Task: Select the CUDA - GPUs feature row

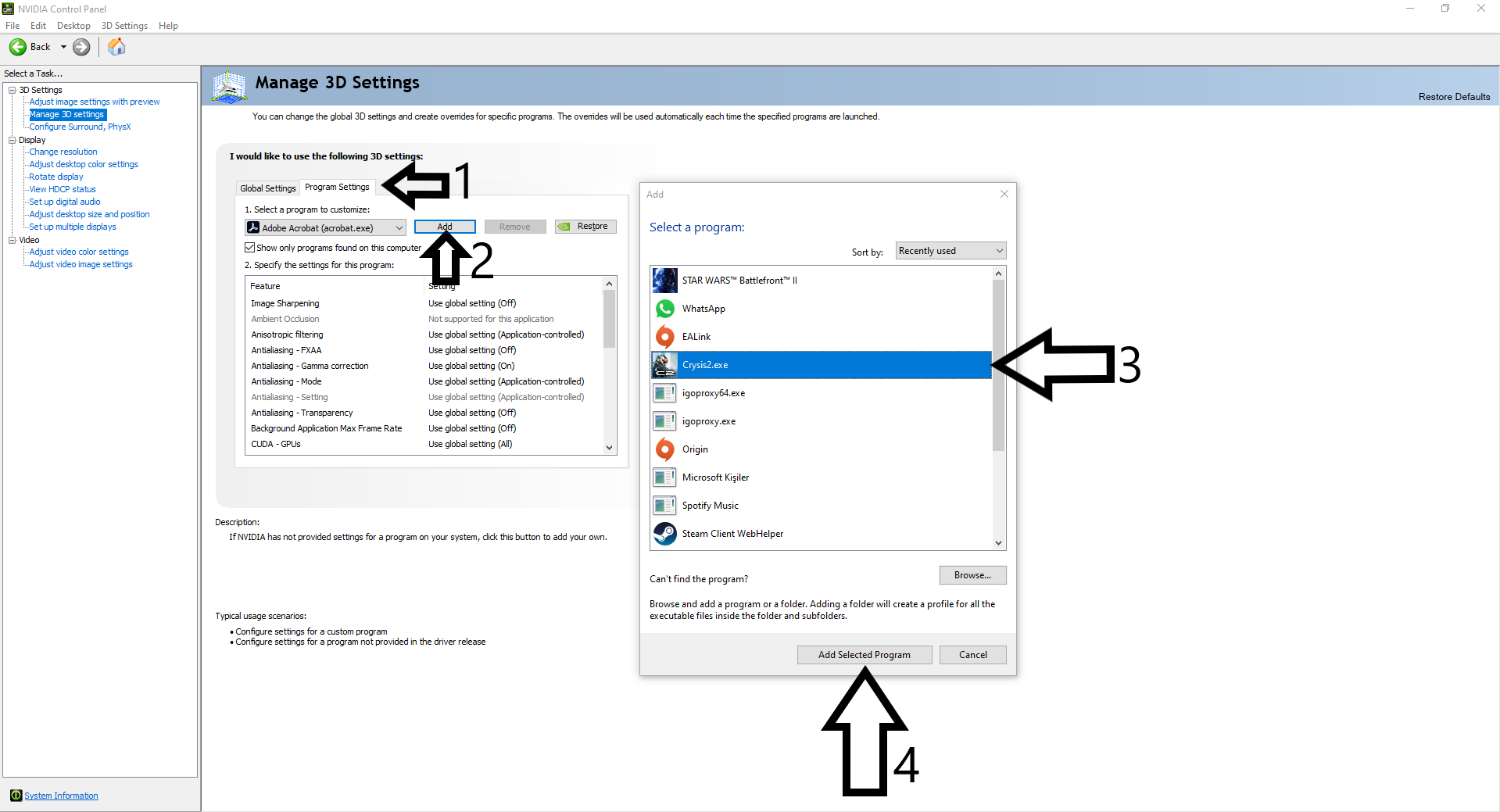Action: [x=424, y=444]
